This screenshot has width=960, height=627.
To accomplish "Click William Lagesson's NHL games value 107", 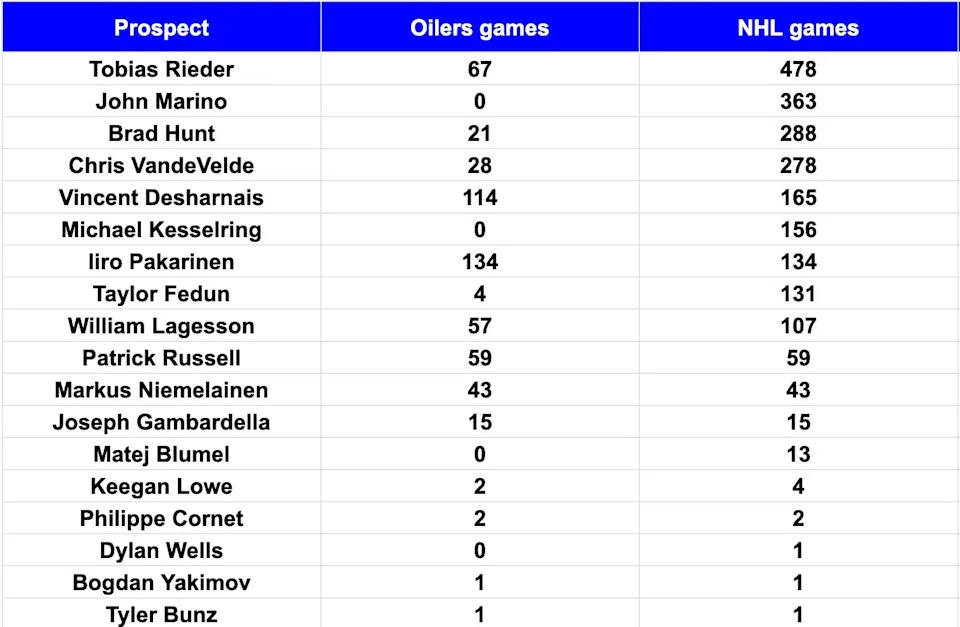I will [798, 326].
